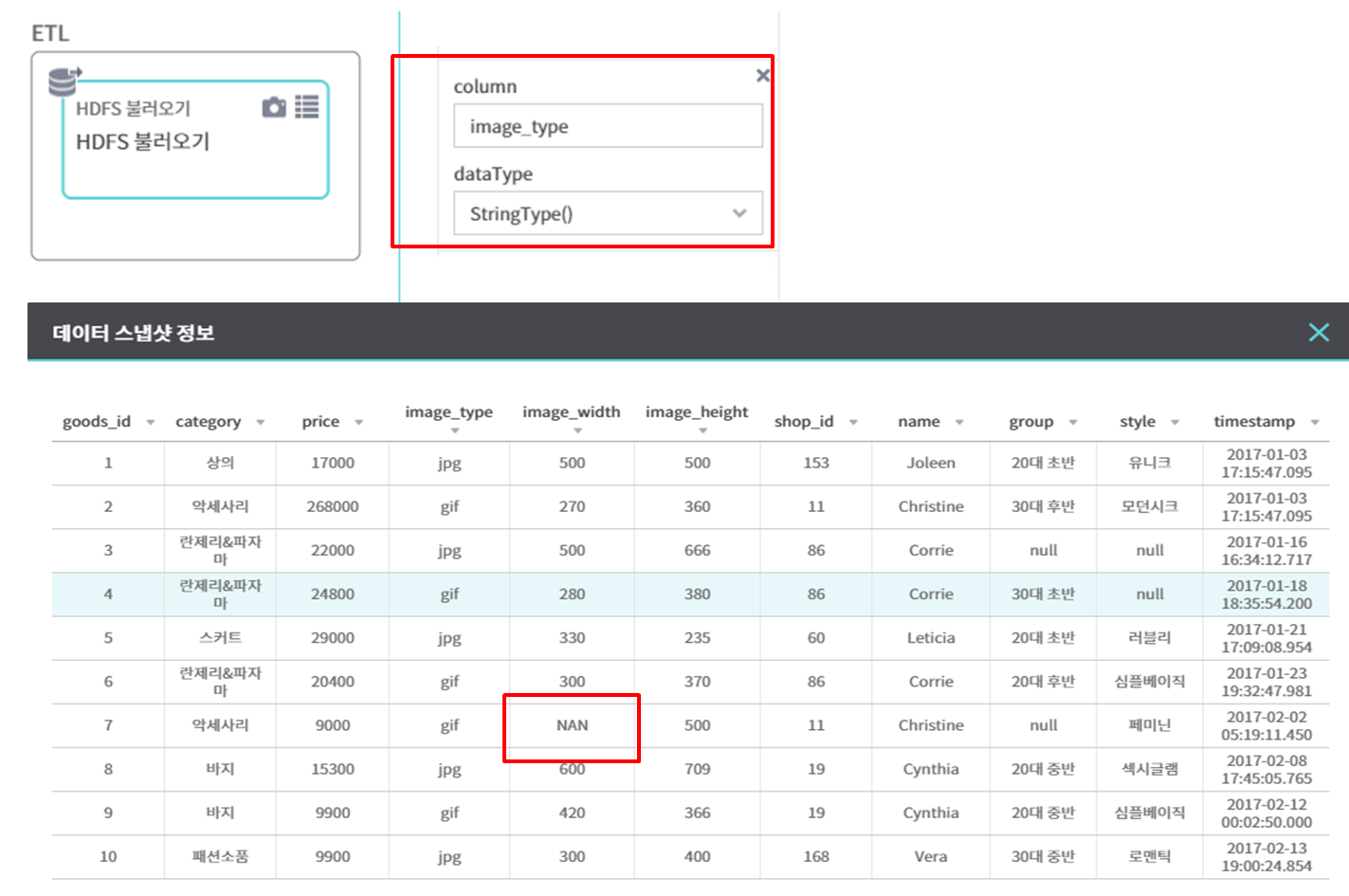Click the group cell 30대 후반

coord(1043,506)
